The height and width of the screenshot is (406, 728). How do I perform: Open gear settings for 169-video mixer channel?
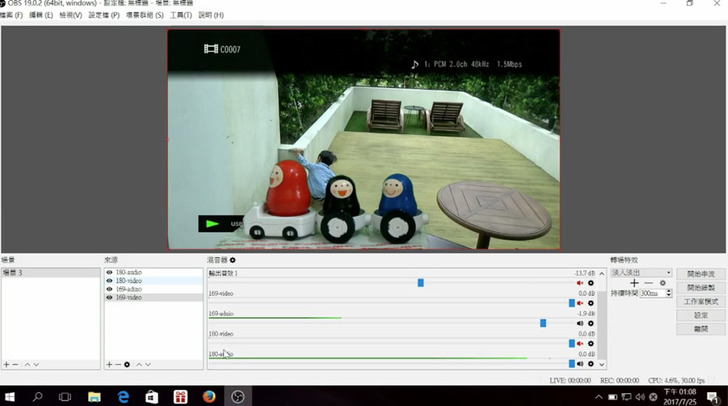click(591, 303)
